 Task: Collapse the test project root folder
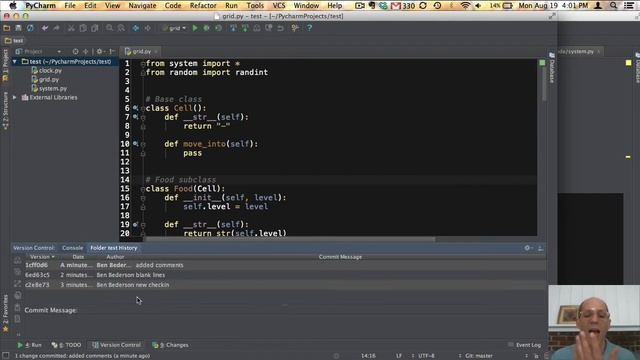tap(15, 62)
